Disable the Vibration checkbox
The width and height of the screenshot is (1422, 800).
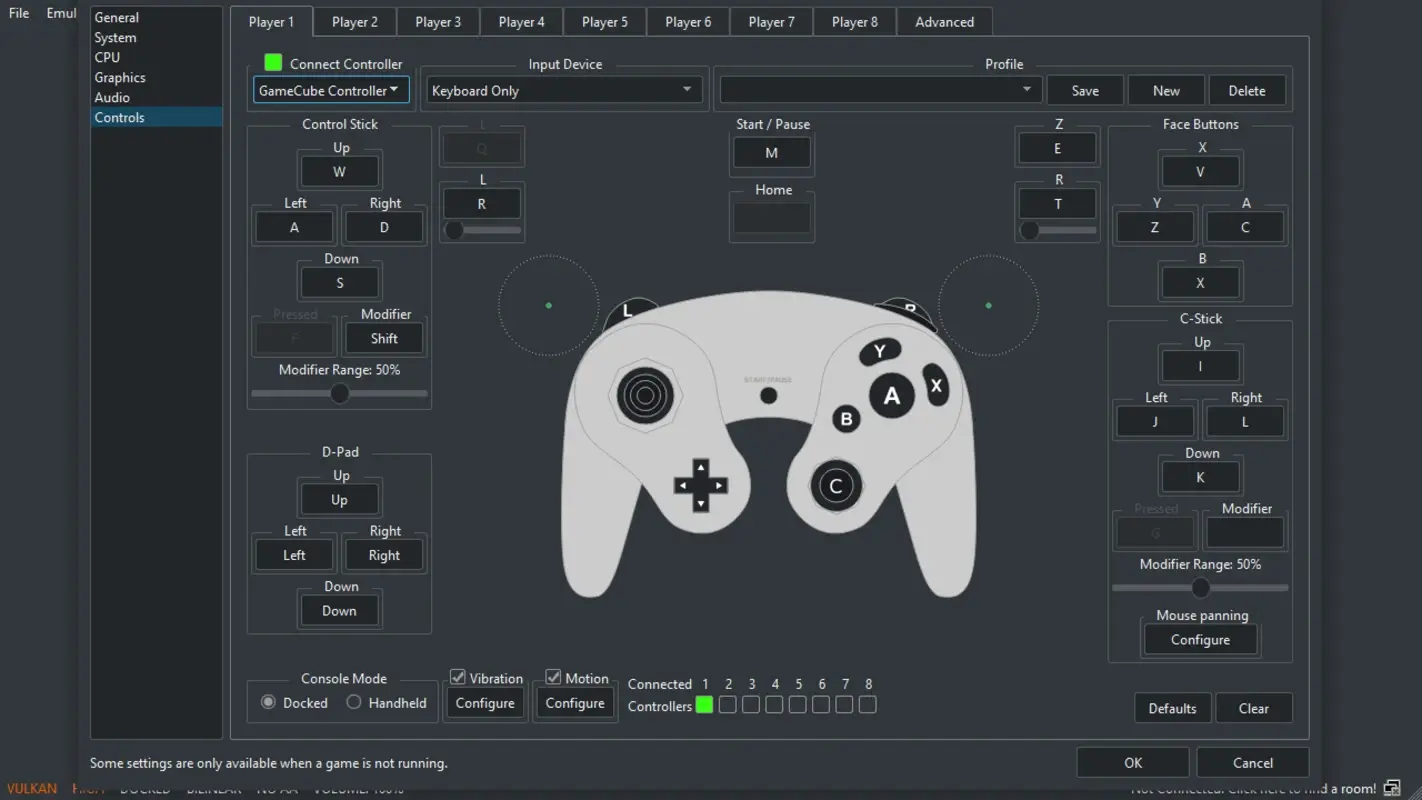click(457, 677)
